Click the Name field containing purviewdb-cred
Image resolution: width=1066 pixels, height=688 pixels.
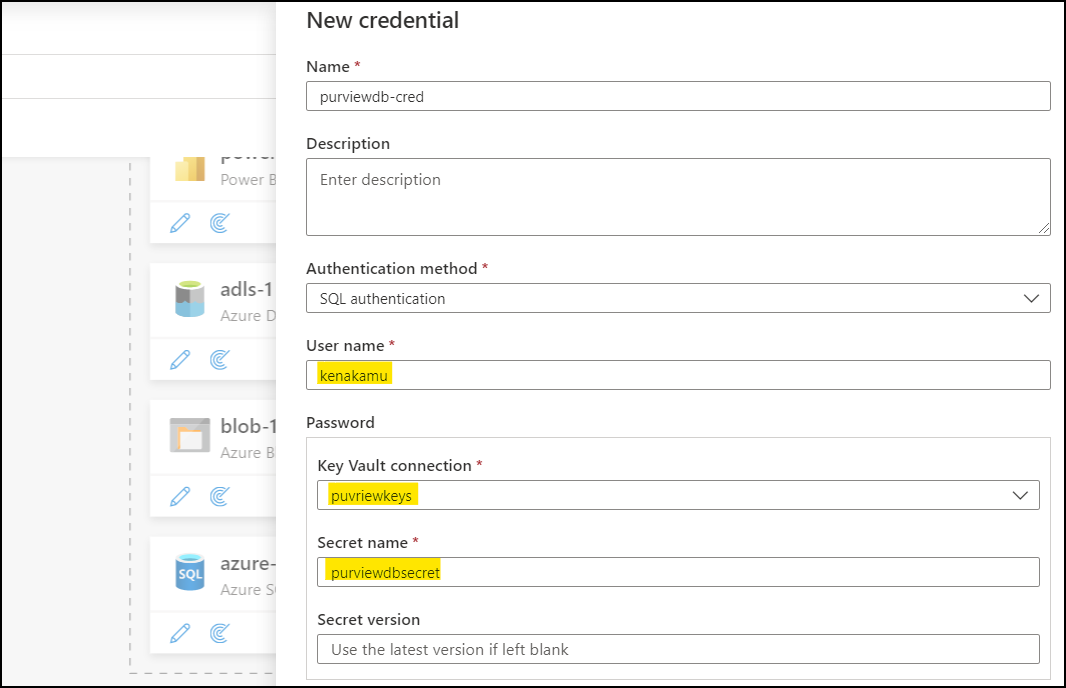(x=678, y=96)
